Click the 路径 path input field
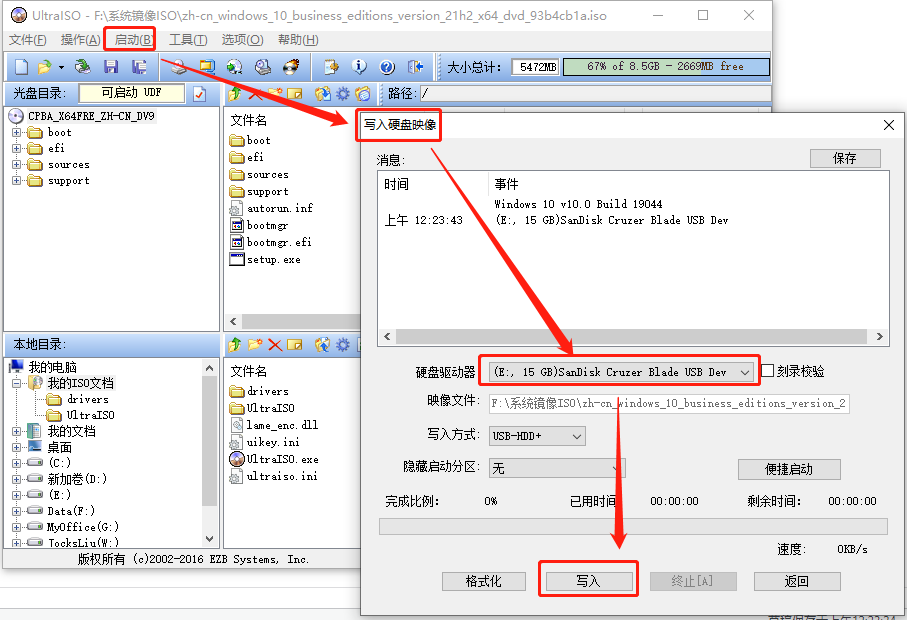This screenshot has width=907, height=620. (595, 94)
